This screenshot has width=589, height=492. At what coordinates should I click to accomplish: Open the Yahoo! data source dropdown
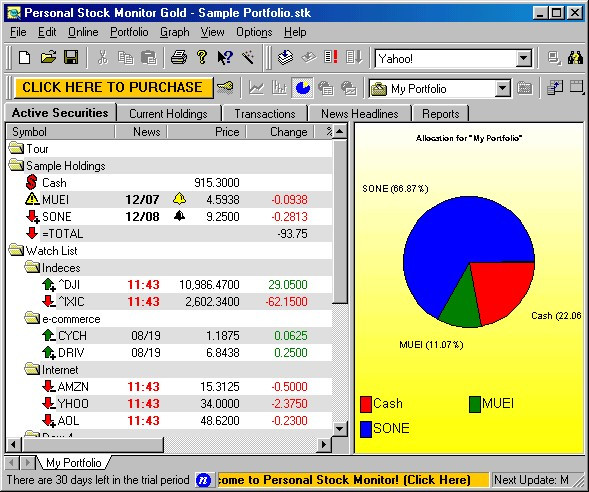coord(523,59)
